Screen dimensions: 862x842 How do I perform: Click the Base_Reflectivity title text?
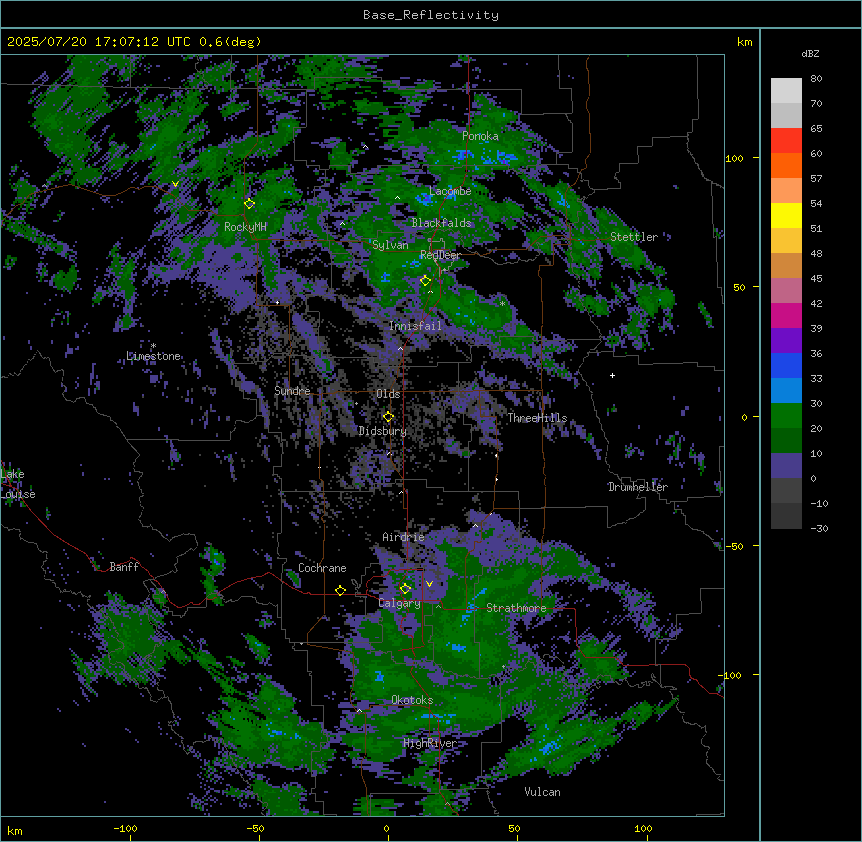coord(431,15)
